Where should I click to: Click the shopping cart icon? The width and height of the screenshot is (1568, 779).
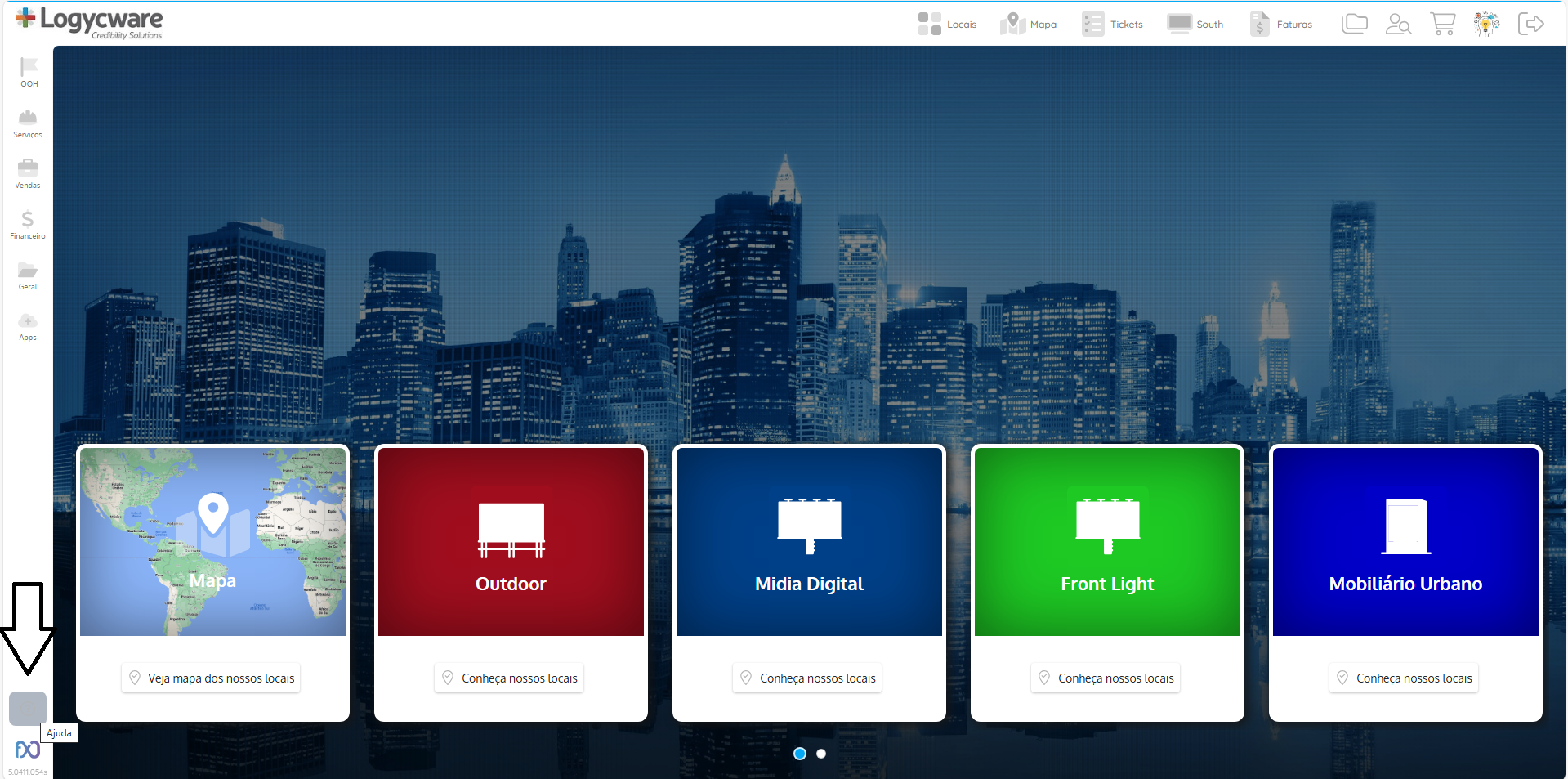coord(1442,24)
